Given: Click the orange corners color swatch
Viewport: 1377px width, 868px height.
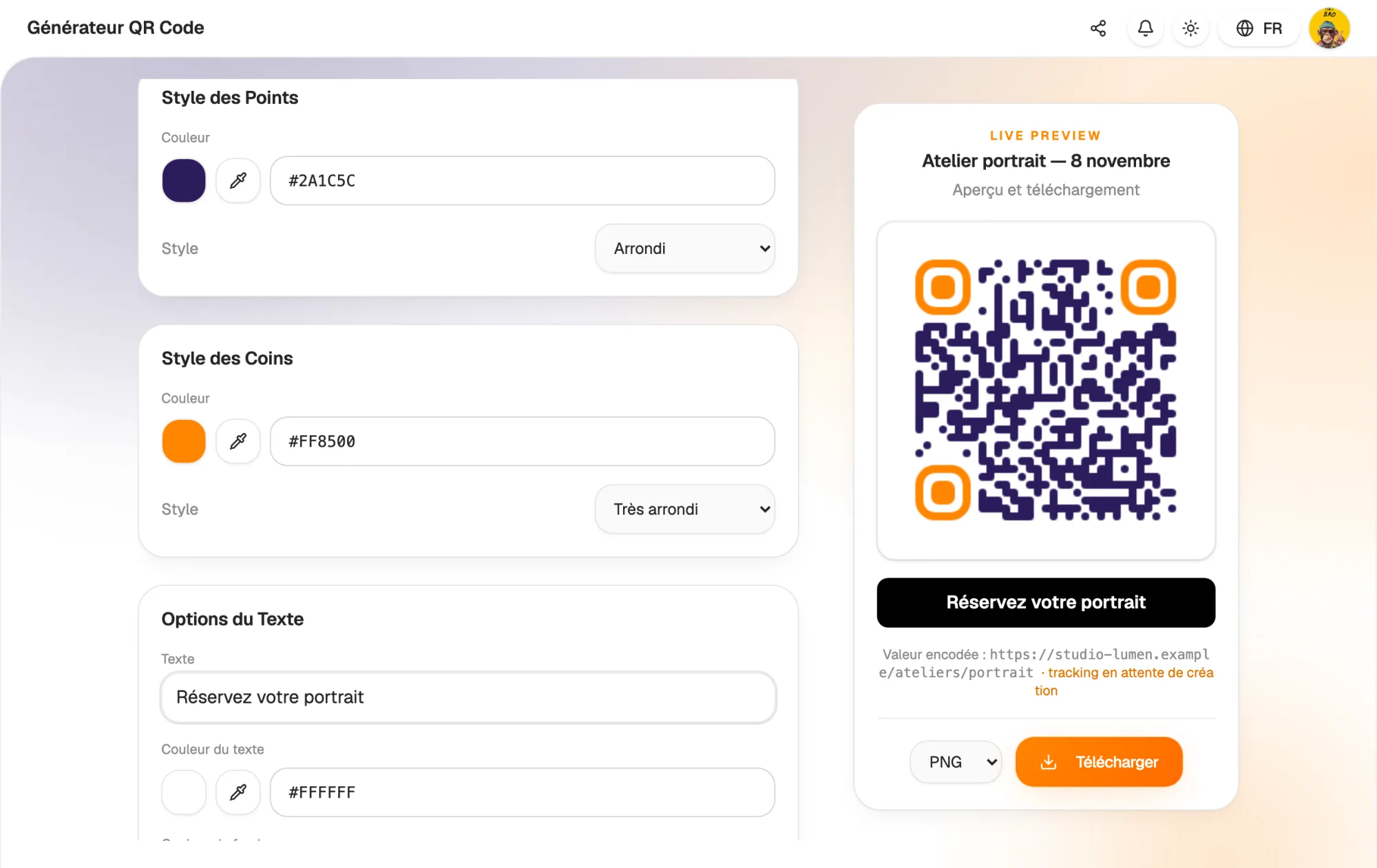Looking at the screenshot, I should 184,441.
